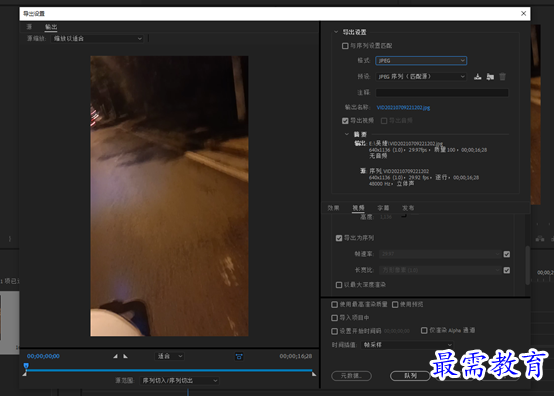554x396 pixels.
Task: Click the 队列 button
Action: tap(410, 376)
